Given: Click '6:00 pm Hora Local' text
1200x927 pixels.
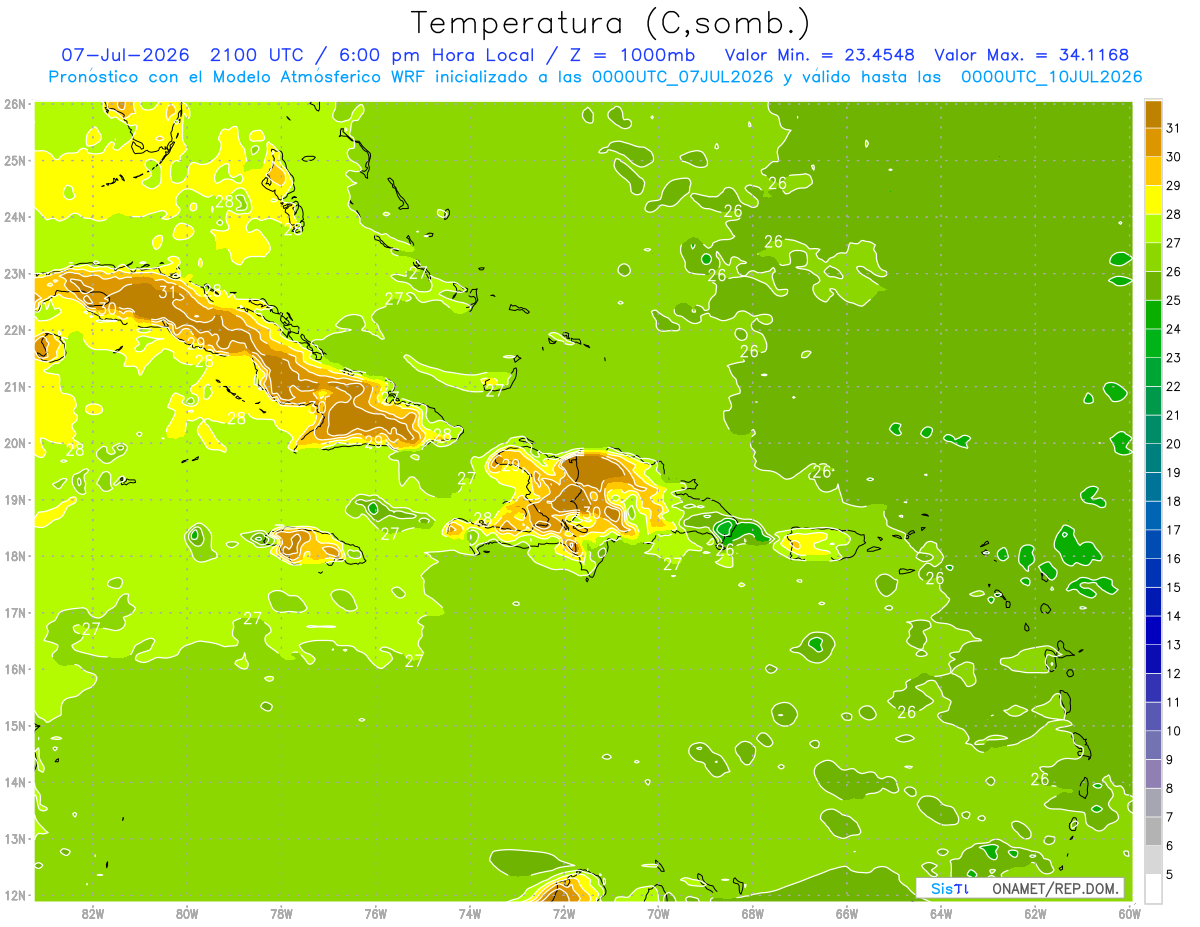Looking at the screenshot, I should 435,54.
